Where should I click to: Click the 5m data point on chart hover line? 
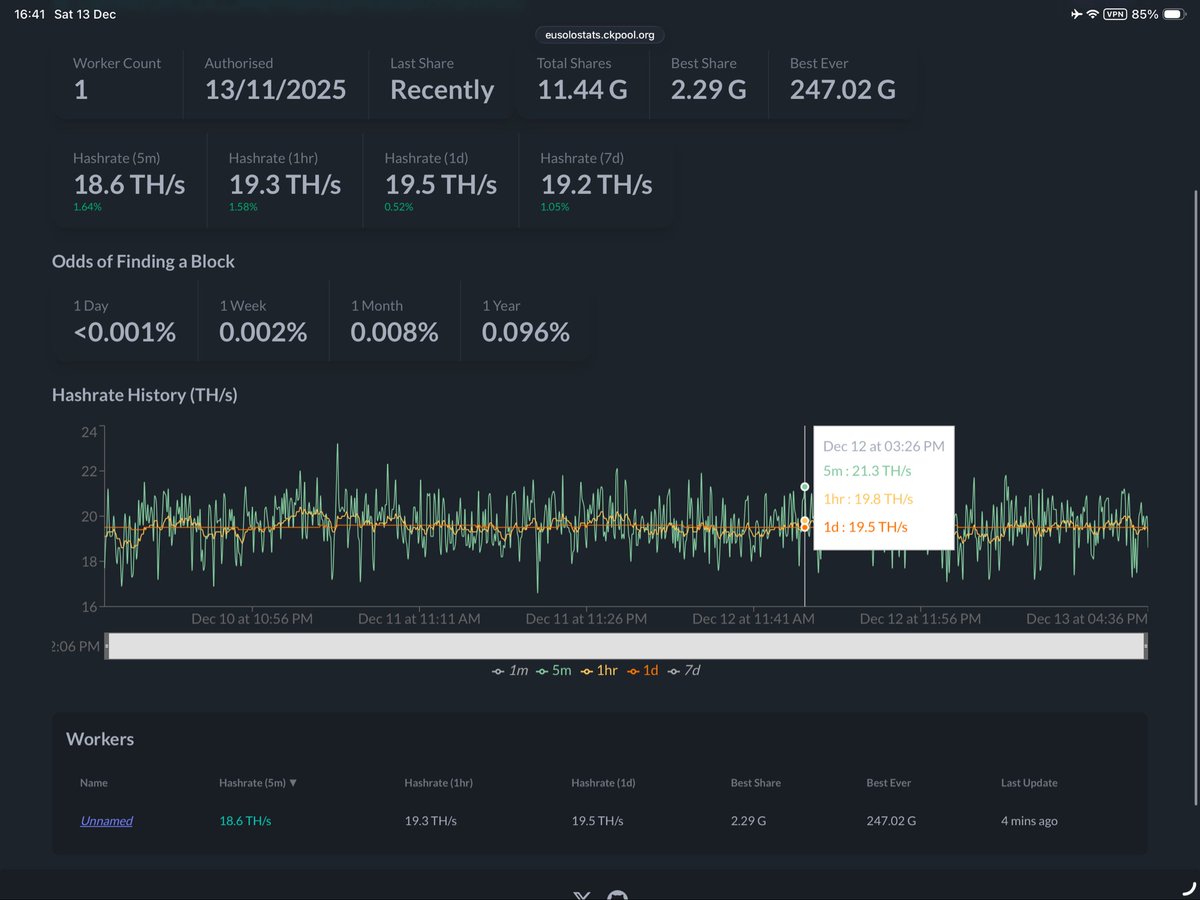coord(804,487)
